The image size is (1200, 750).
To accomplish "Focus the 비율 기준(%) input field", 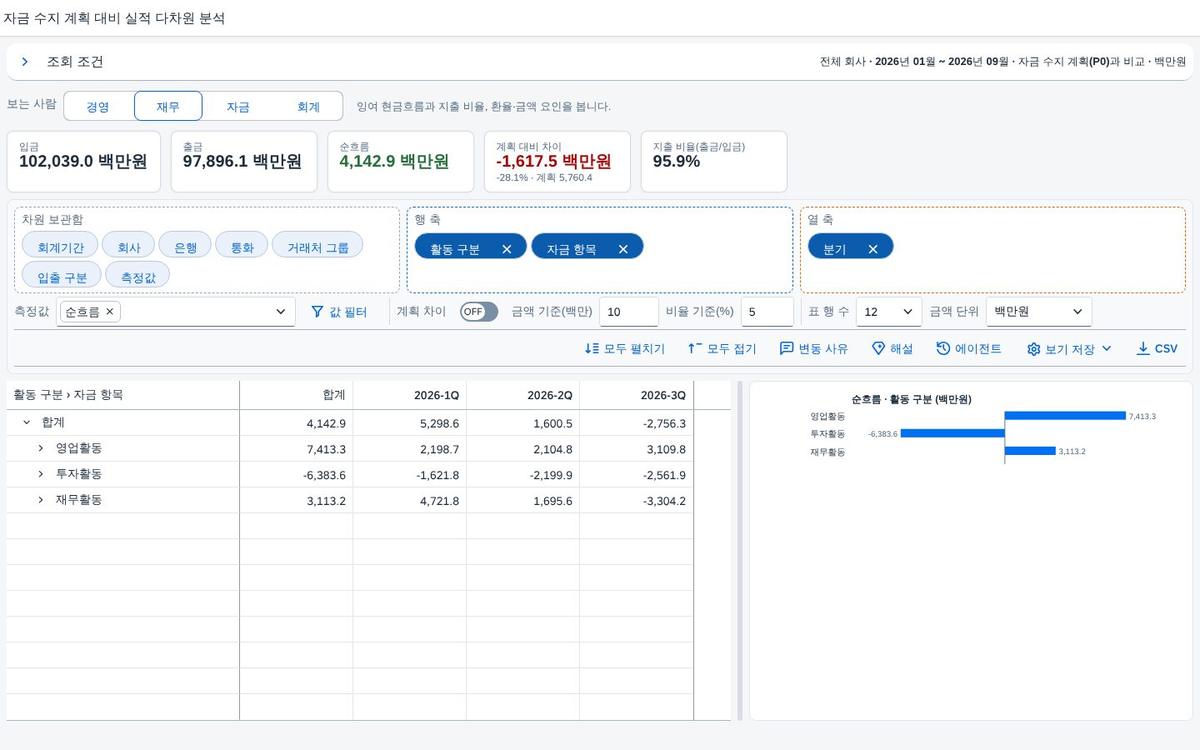I will [767, 312].
